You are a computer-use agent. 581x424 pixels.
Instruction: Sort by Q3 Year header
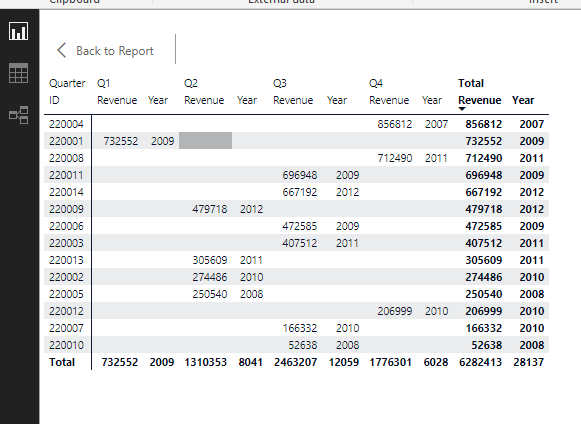(337, 100)
